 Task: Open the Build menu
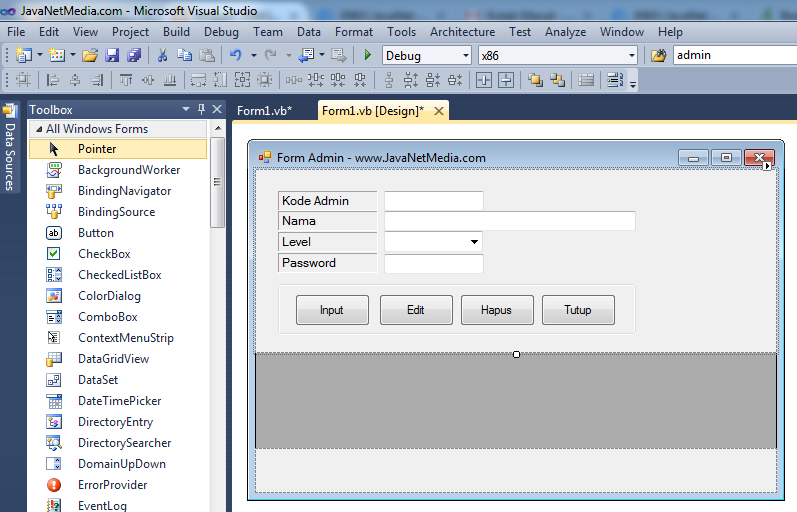pyautogui.click(x=176, y=32)
